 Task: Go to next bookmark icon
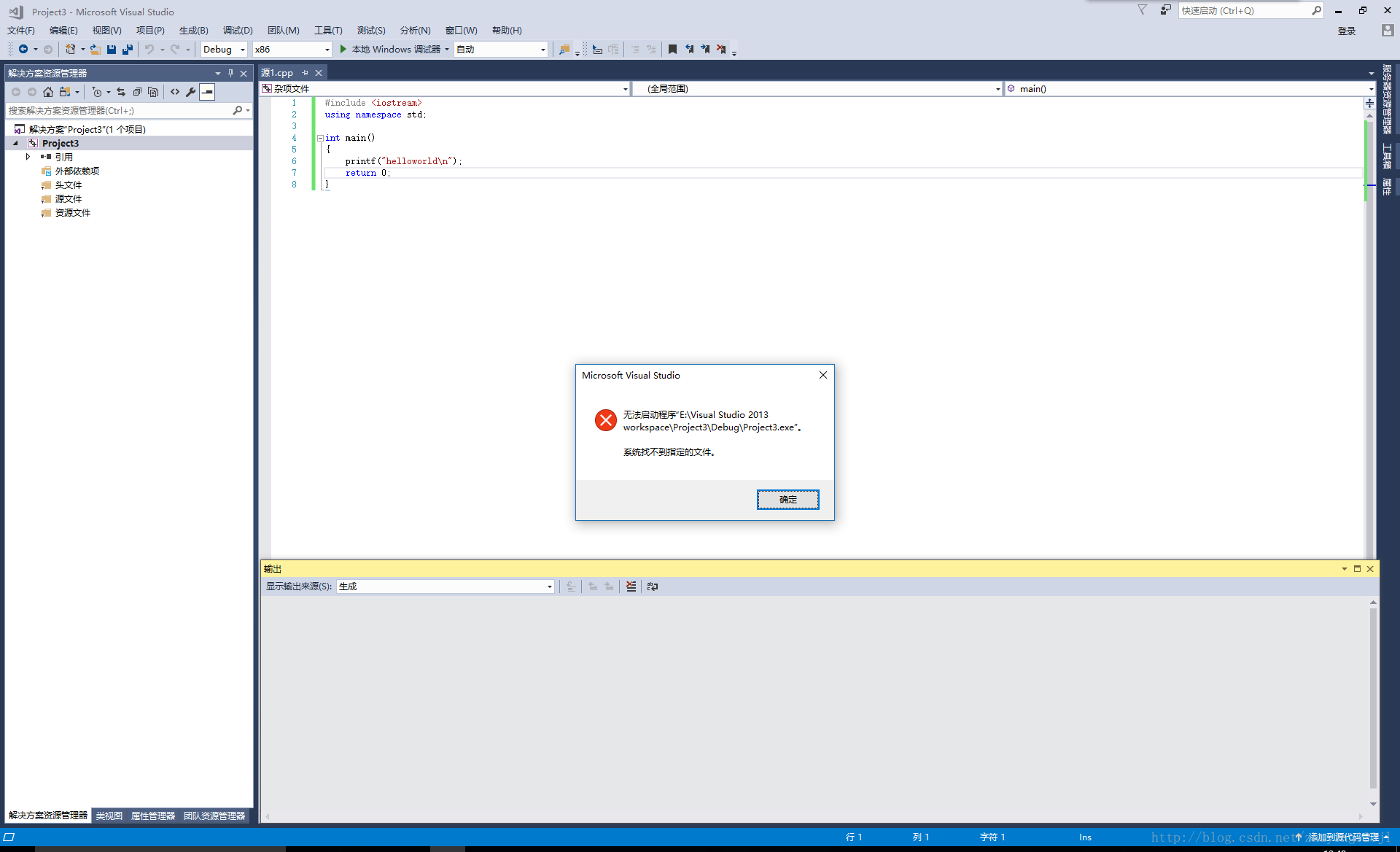coord(705,49)
